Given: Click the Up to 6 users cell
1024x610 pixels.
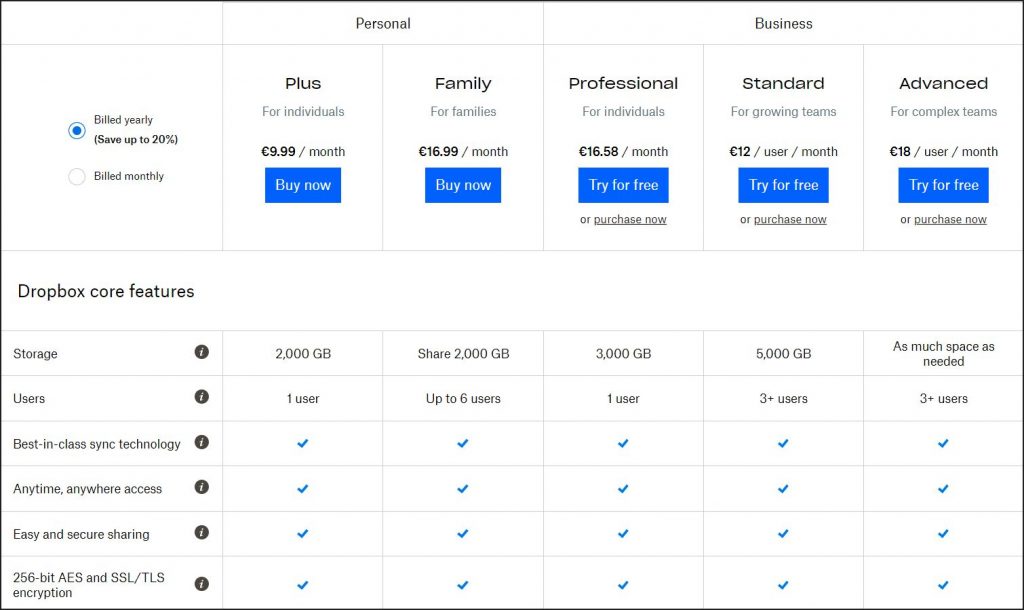Looking at the screenshot, I should pos(463,398).
